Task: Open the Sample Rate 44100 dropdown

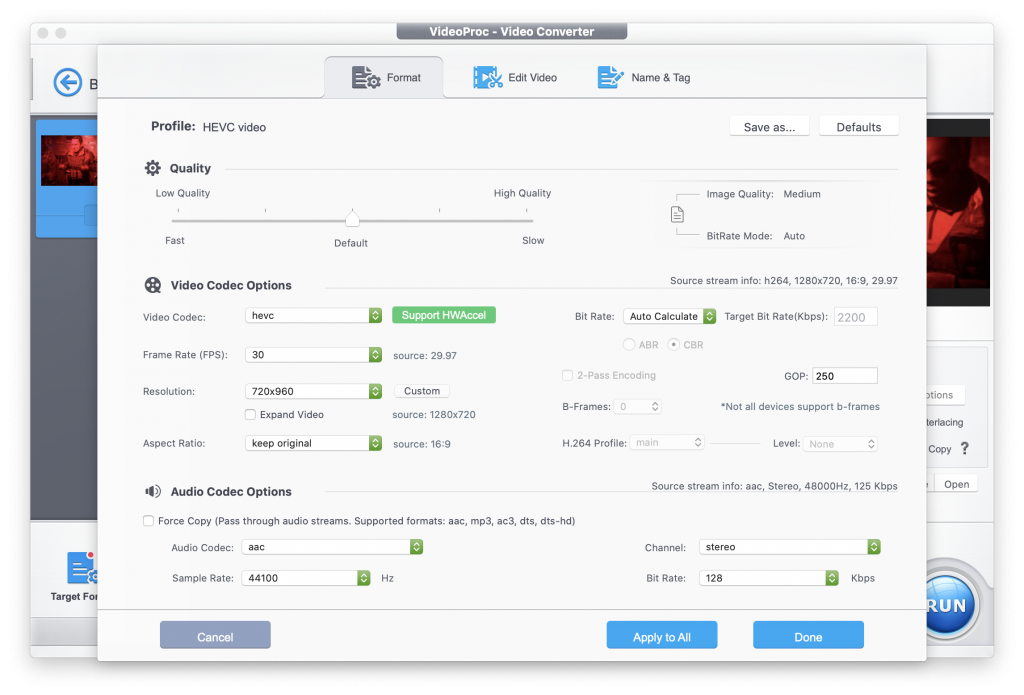Action: pos(306,578)
